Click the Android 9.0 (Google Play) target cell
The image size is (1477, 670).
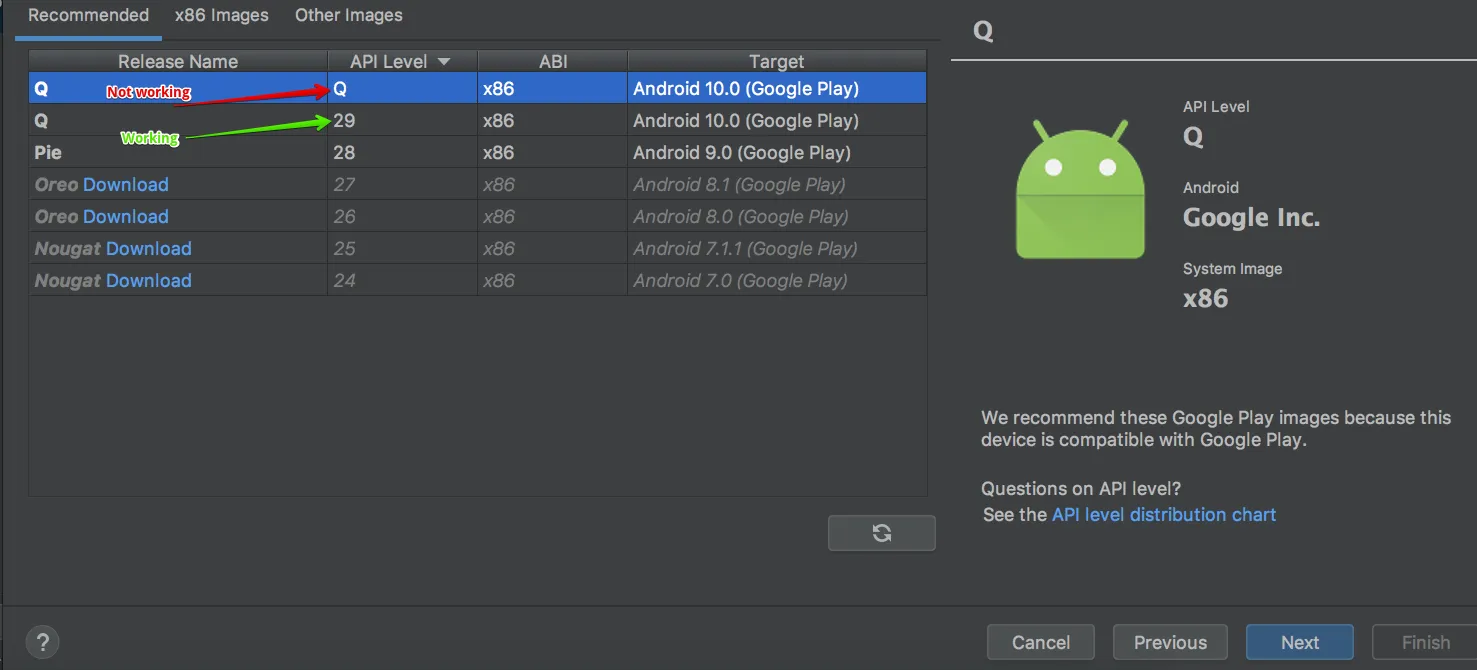777,153
